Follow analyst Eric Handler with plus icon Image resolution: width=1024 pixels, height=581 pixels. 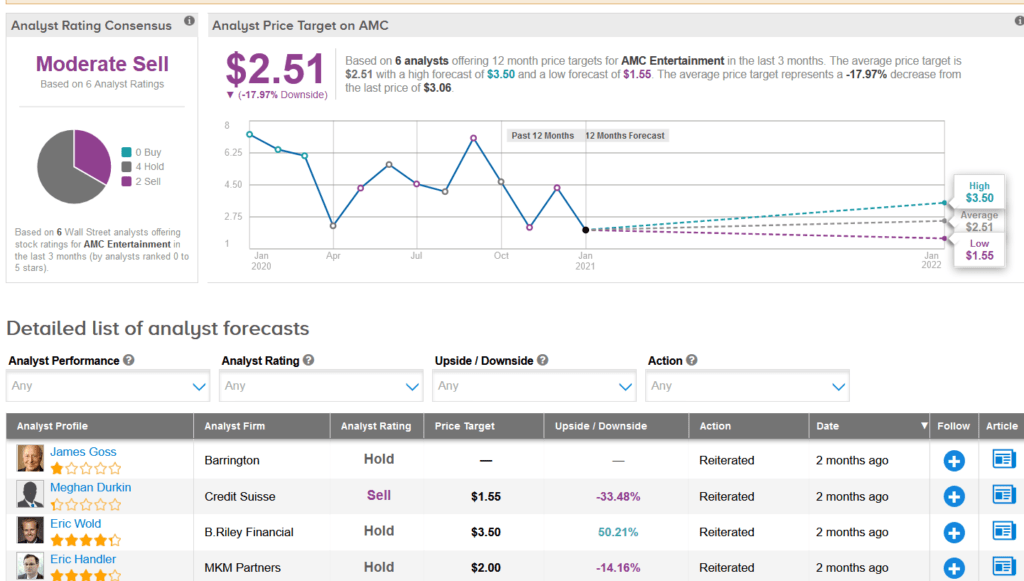(x=953, y=568)
